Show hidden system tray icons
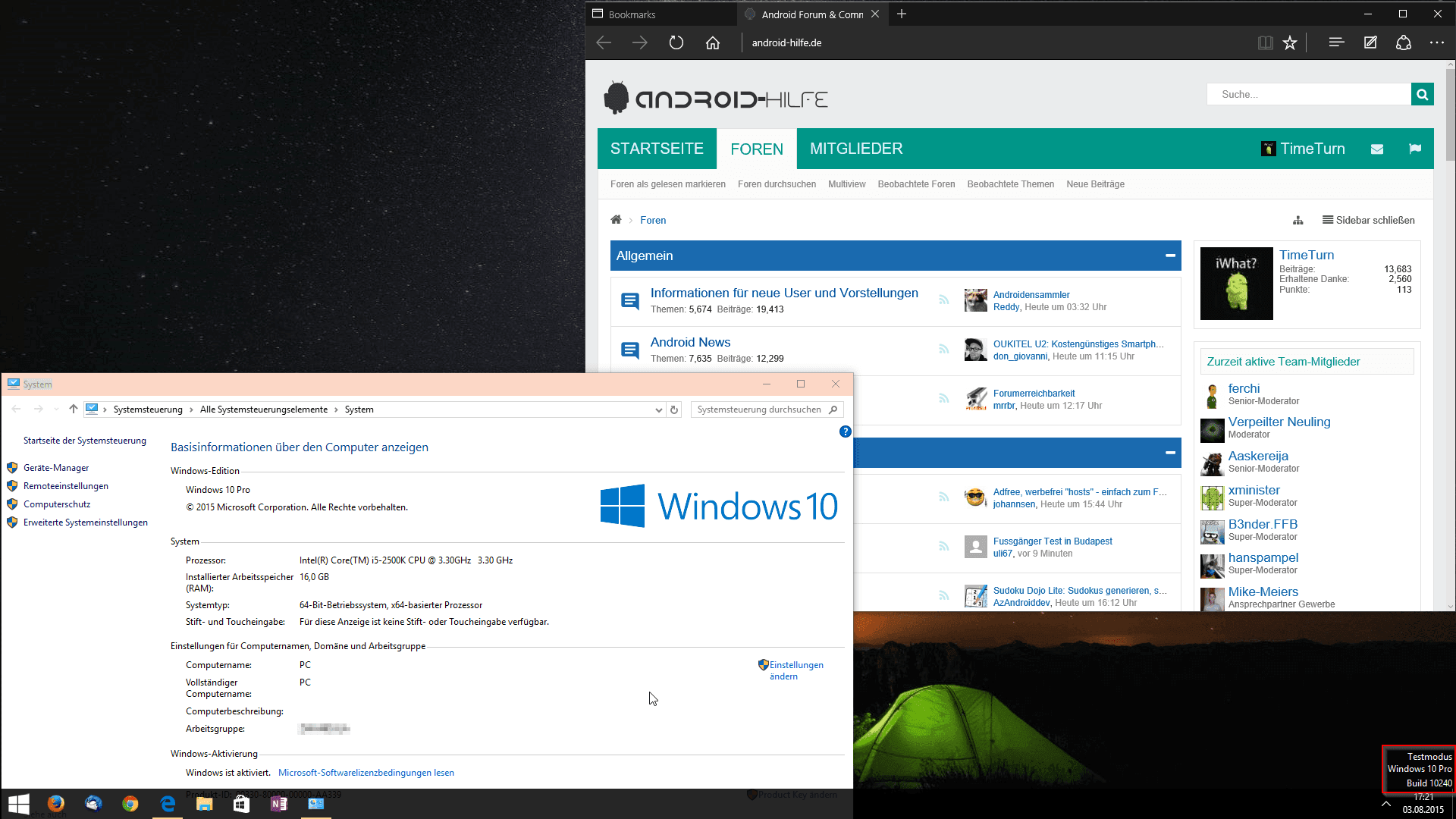The width and height of the screenshot is (1456, 819). point(1386,804)
